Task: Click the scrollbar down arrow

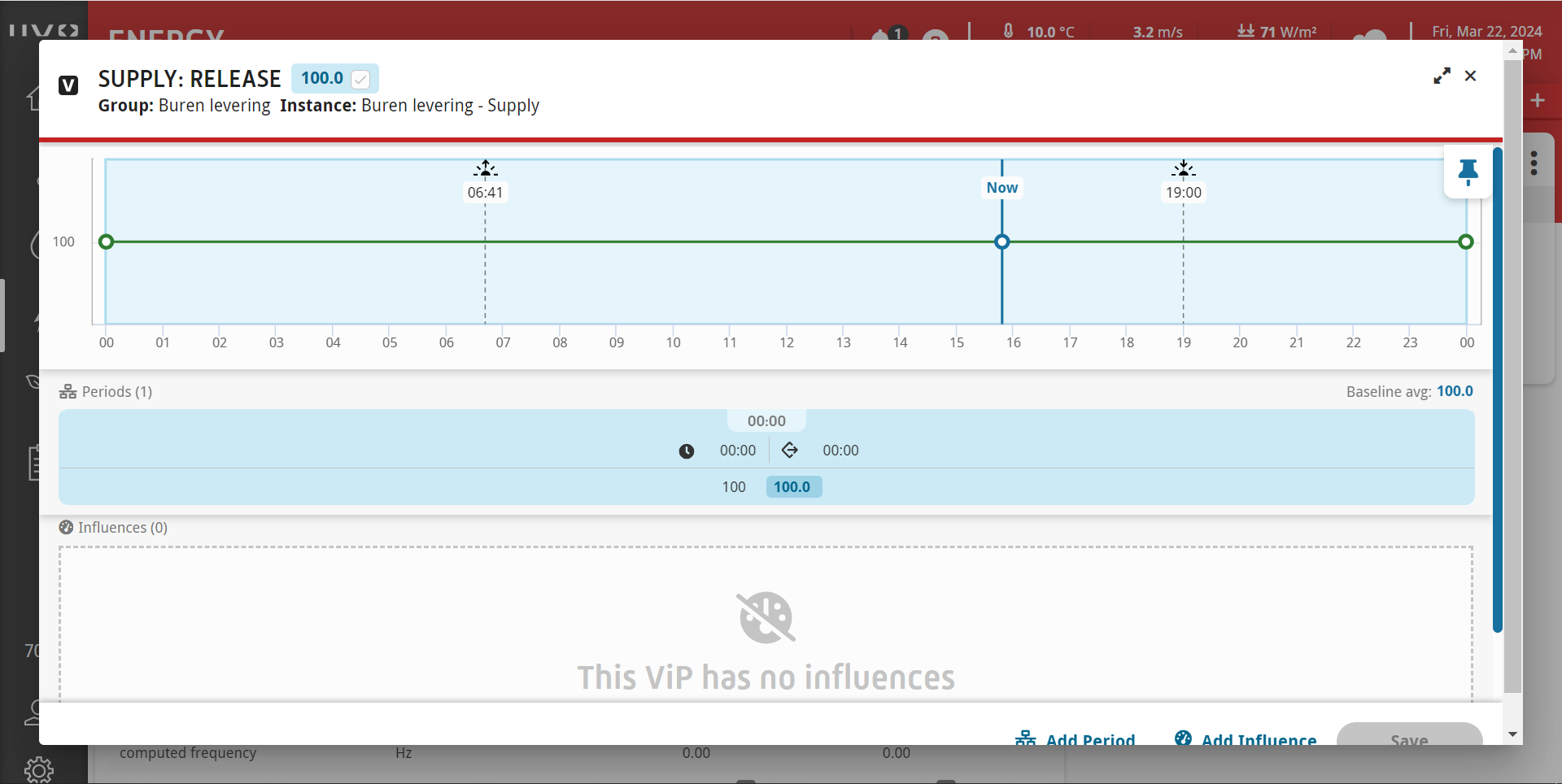Action: (x=1512, y=734)
